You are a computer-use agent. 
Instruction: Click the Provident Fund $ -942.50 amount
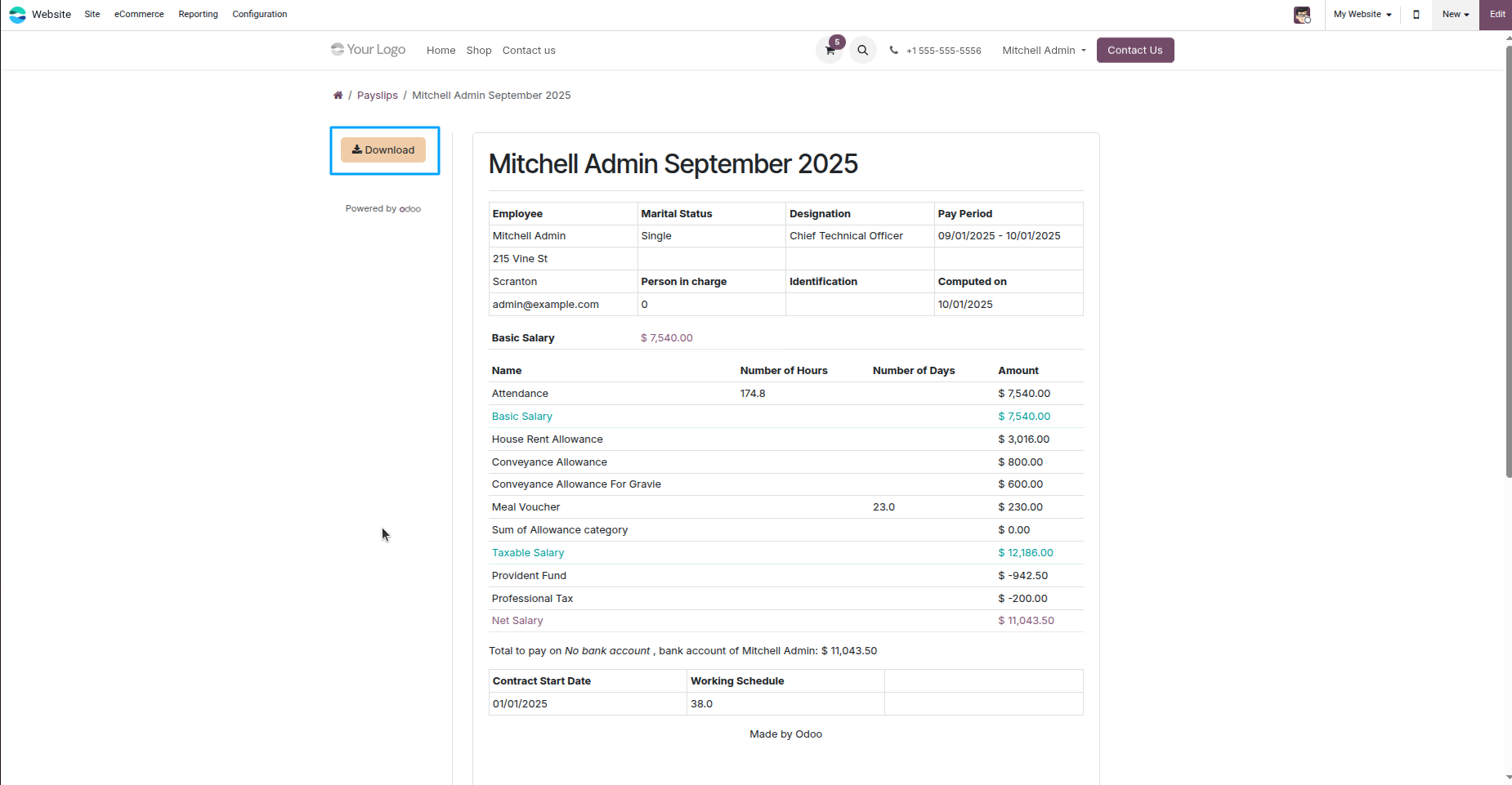click(x=1023, y=576)
